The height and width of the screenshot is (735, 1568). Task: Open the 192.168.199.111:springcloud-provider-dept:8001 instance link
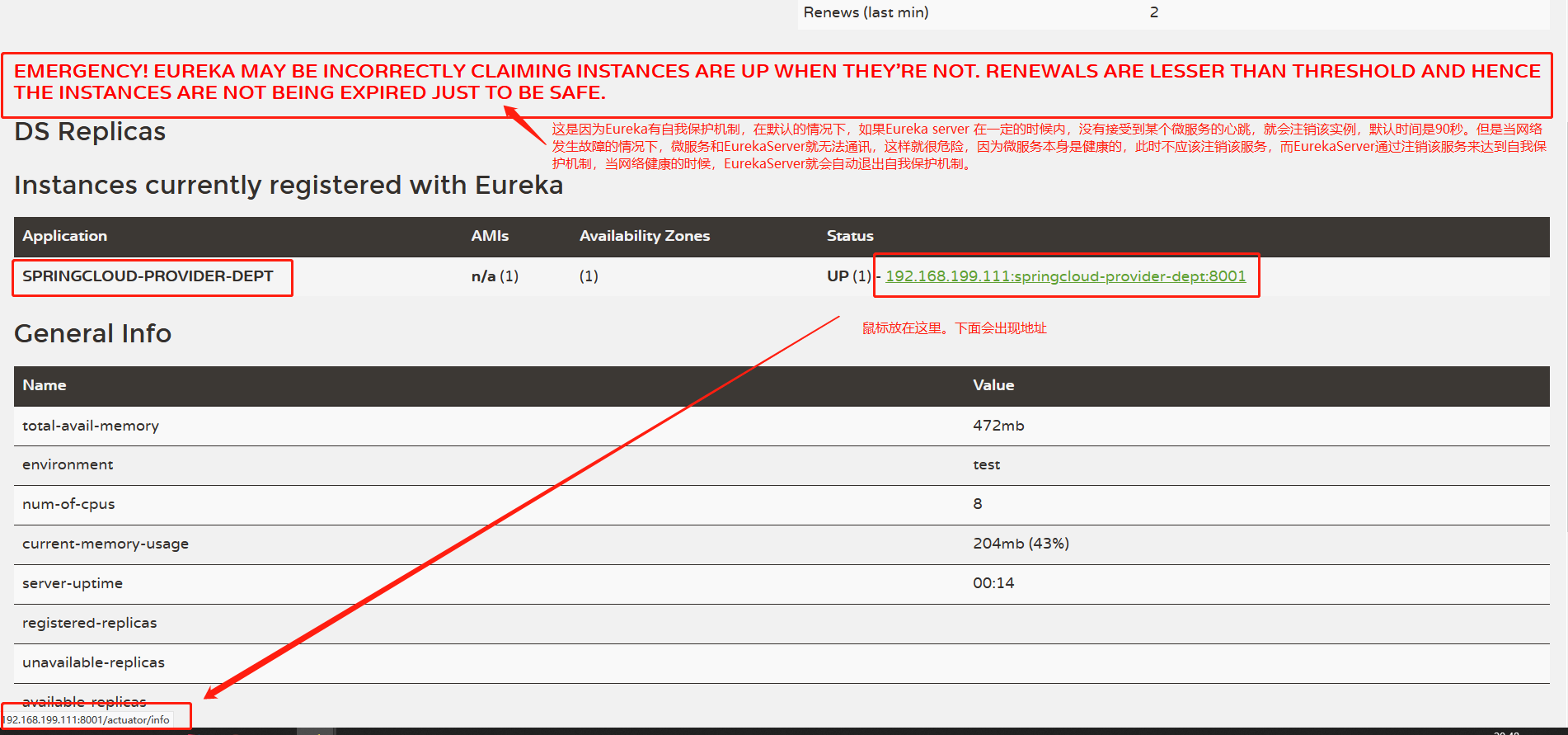pos(1065,276)
